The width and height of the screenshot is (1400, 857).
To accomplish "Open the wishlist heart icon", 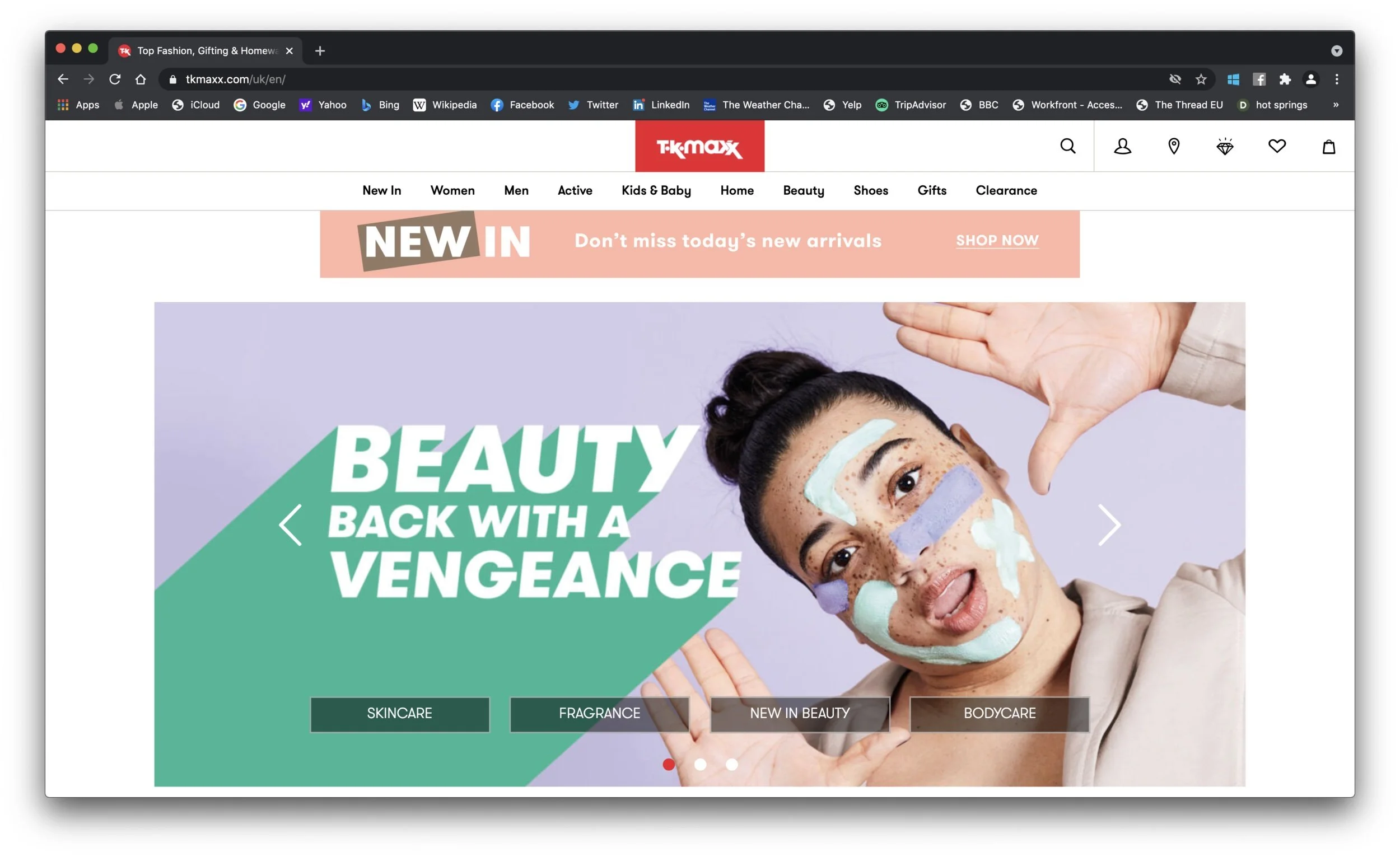I will (x=1277, y=147).
